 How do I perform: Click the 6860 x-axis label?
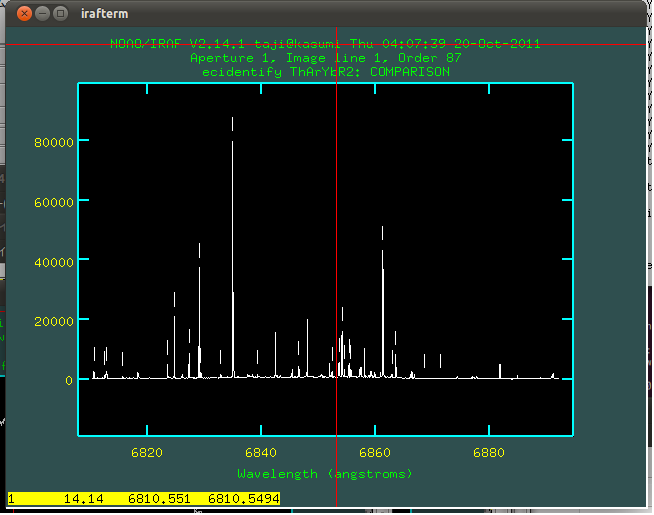[375, 452]
